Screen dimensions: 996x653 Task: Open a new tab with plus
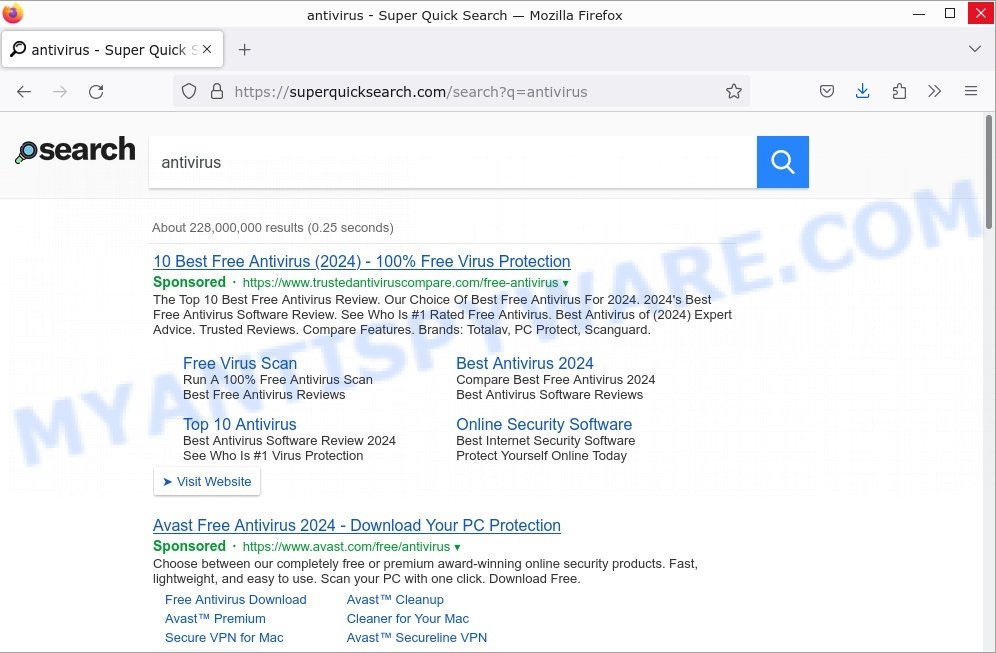point(245,50)
